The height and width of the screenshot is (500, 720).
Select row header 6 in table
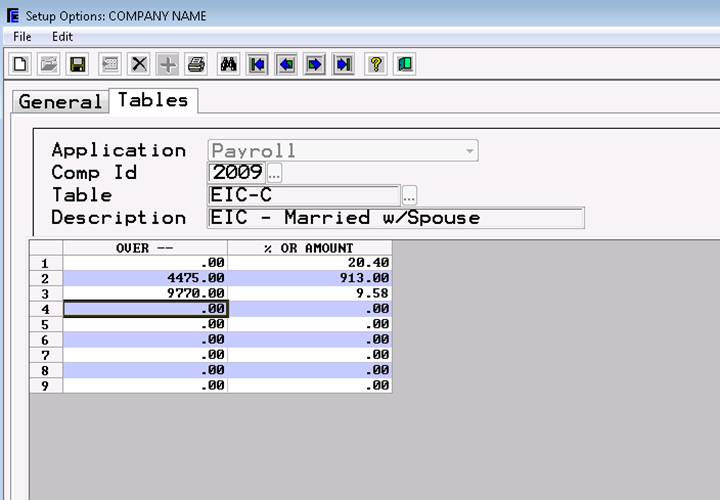[x=46, y=339]
